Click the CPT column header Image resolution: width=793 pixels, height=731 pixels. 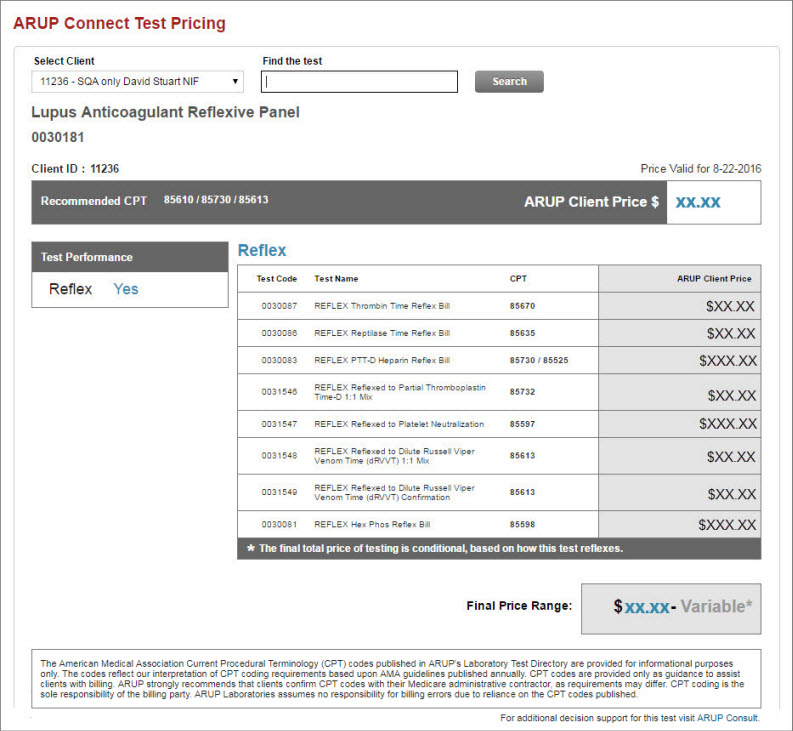(x=518, y=279)
